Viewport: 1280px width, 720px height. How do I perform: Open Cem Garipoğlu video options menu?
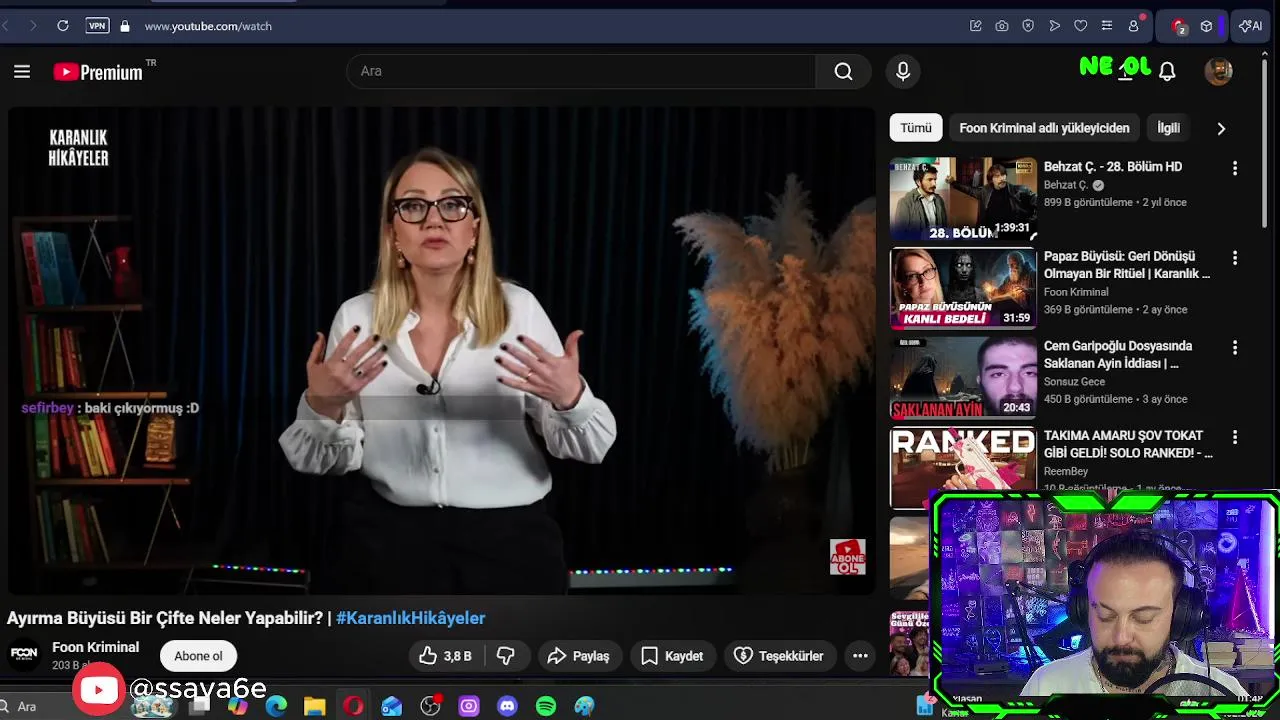(x=1235, y=348)
